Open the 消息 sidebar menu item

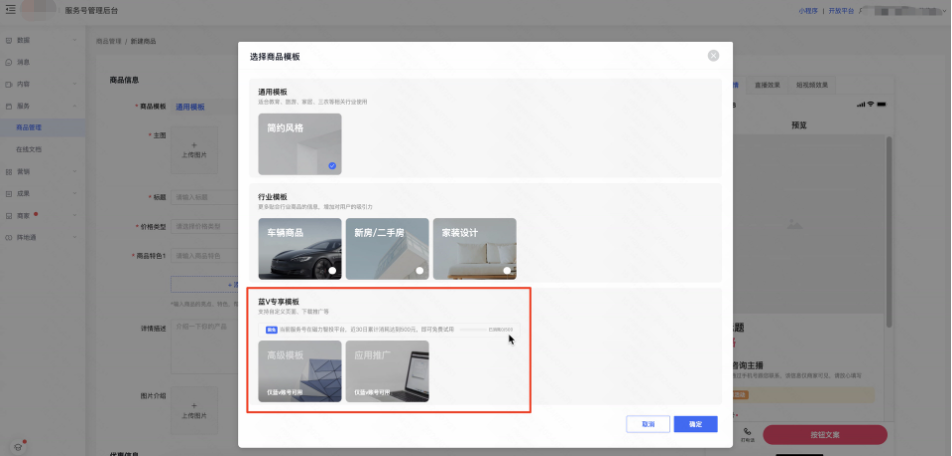pyautogui.click(x=42, y=62)
